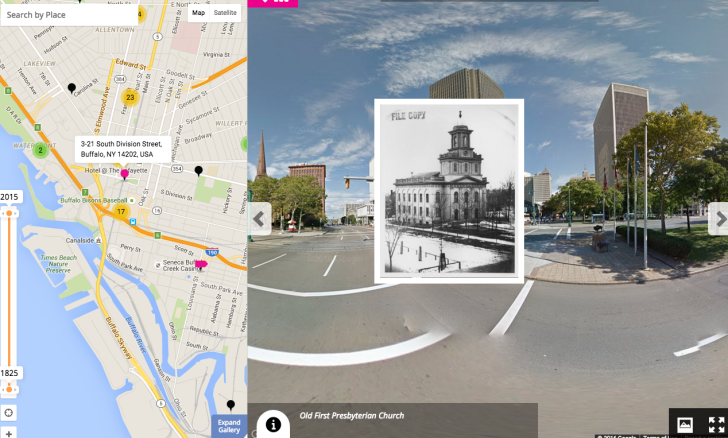The width and height of the screenshot is (728, 438).
Task: Open the green cluster marker labeled 2
Action: [x=41, y=150]
